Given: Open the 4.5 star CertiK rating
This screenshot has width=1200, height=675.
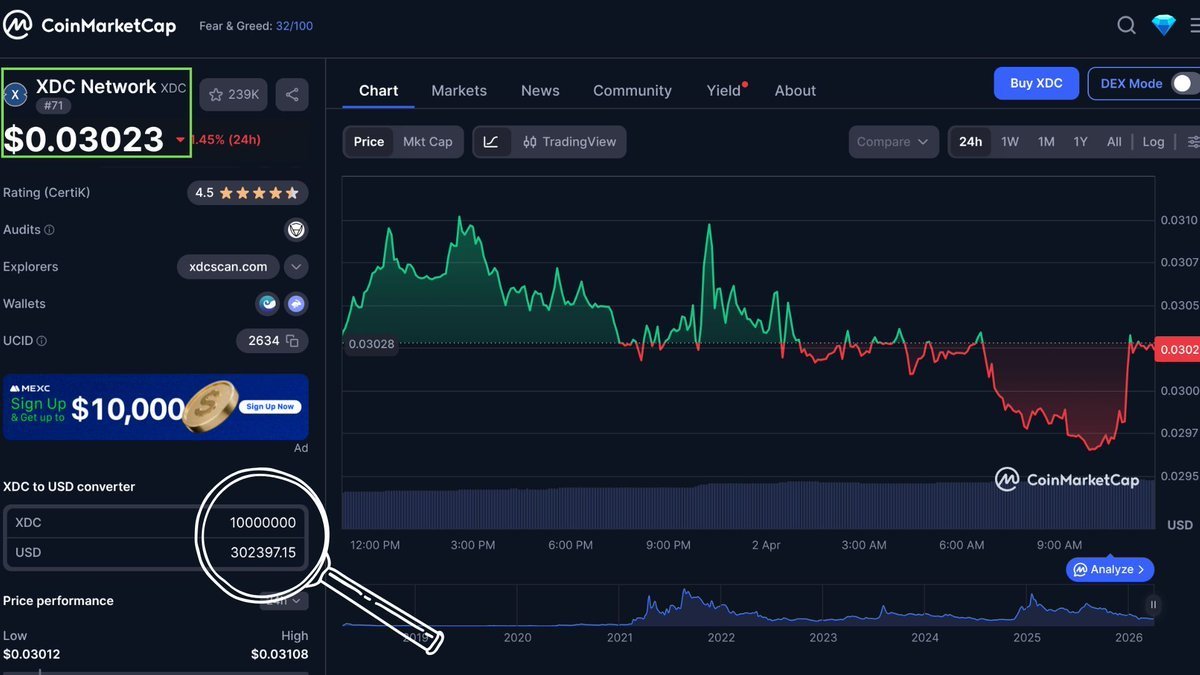Looking at the screenshot, I should 247,193.
